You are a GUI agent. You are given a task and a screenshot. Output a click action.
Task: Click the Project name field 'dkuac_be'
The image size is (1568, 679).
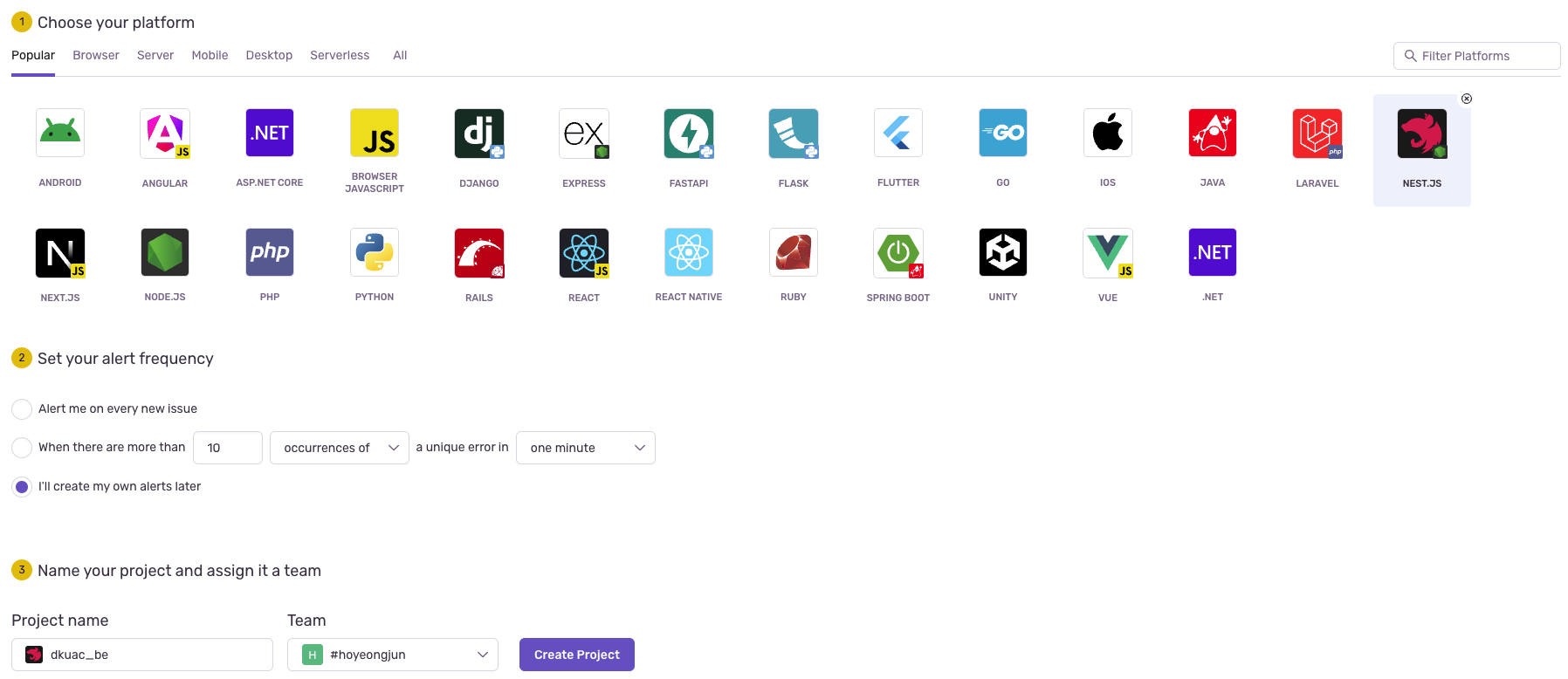pyautogui.click(x=142, y=655)
